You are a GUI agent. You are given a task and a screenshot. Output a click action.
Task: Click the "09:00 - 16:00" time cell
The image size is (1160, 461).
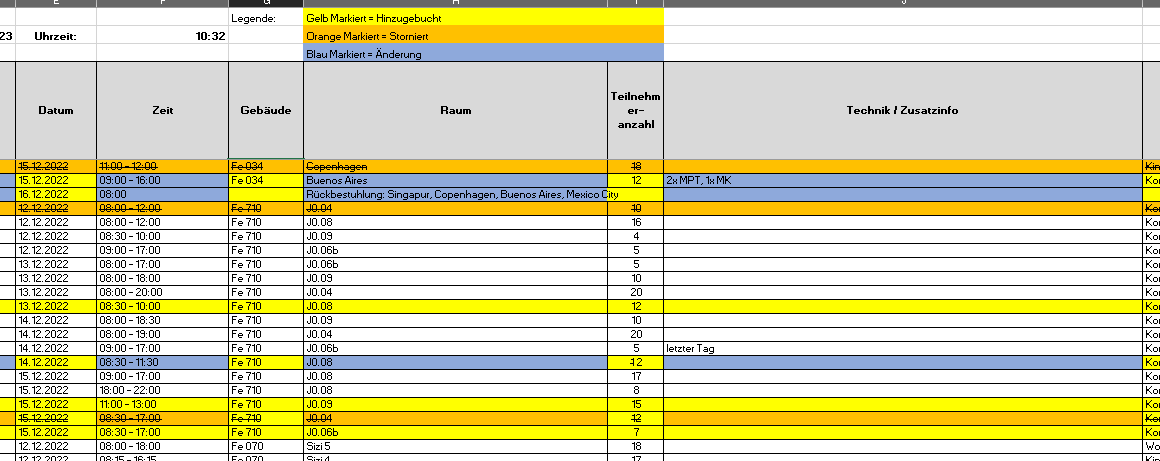(162, 180)
